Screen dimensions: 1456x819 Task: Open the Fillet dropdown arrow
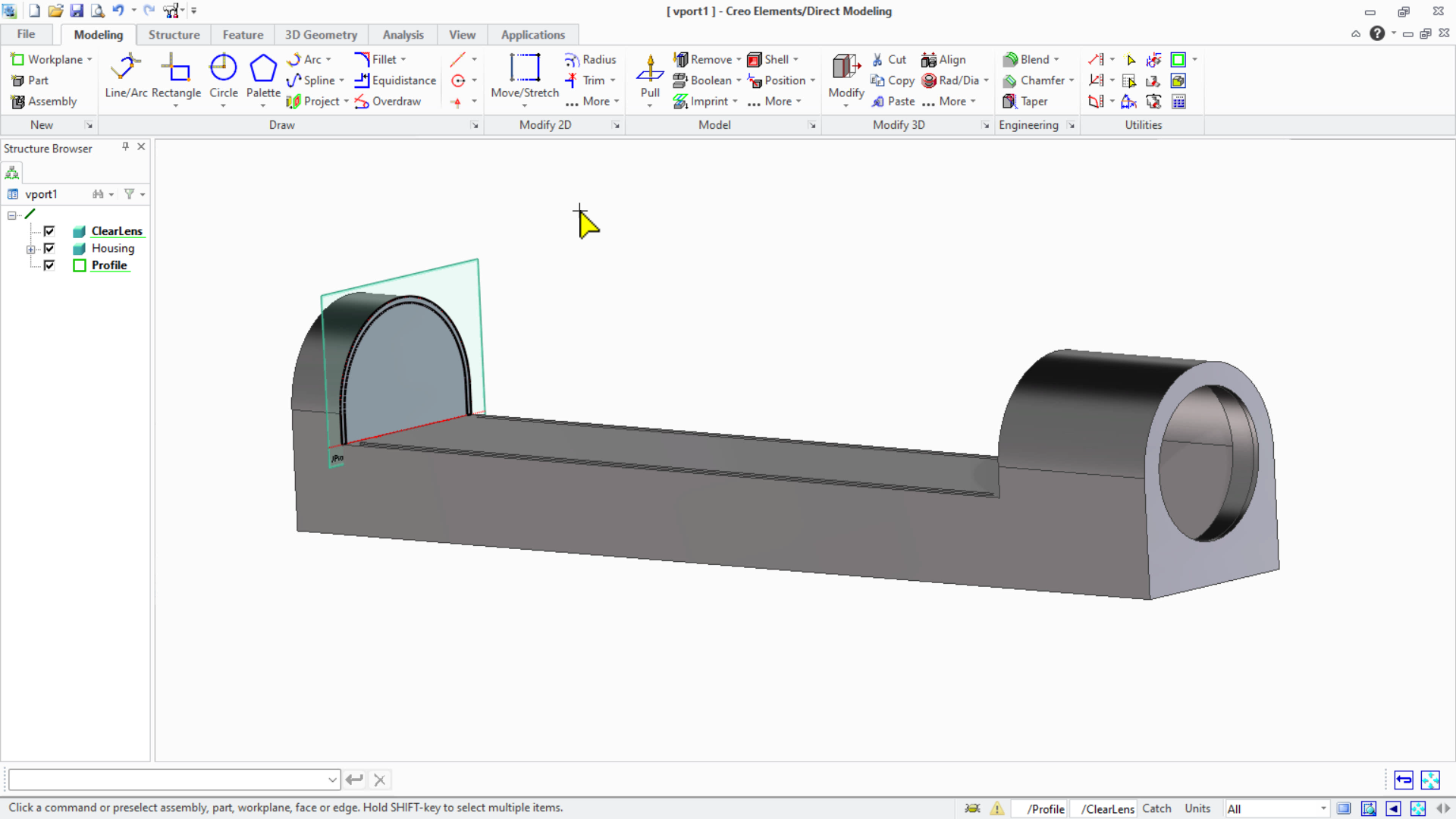(403, 59)
